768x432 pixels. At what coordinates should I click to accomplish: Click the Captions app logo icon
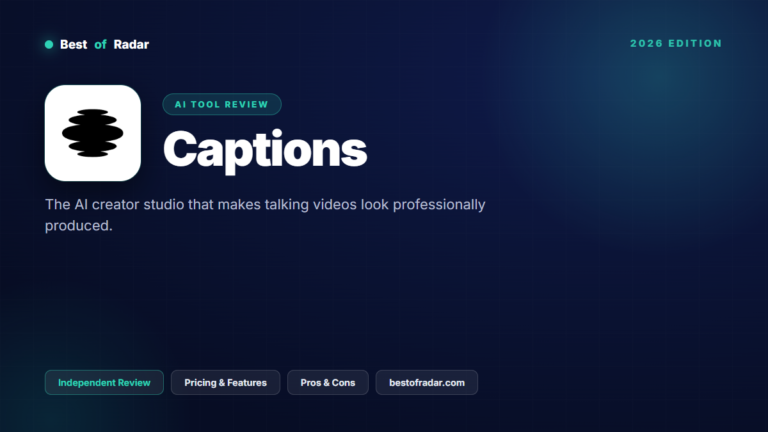click(x=93, y=133)
